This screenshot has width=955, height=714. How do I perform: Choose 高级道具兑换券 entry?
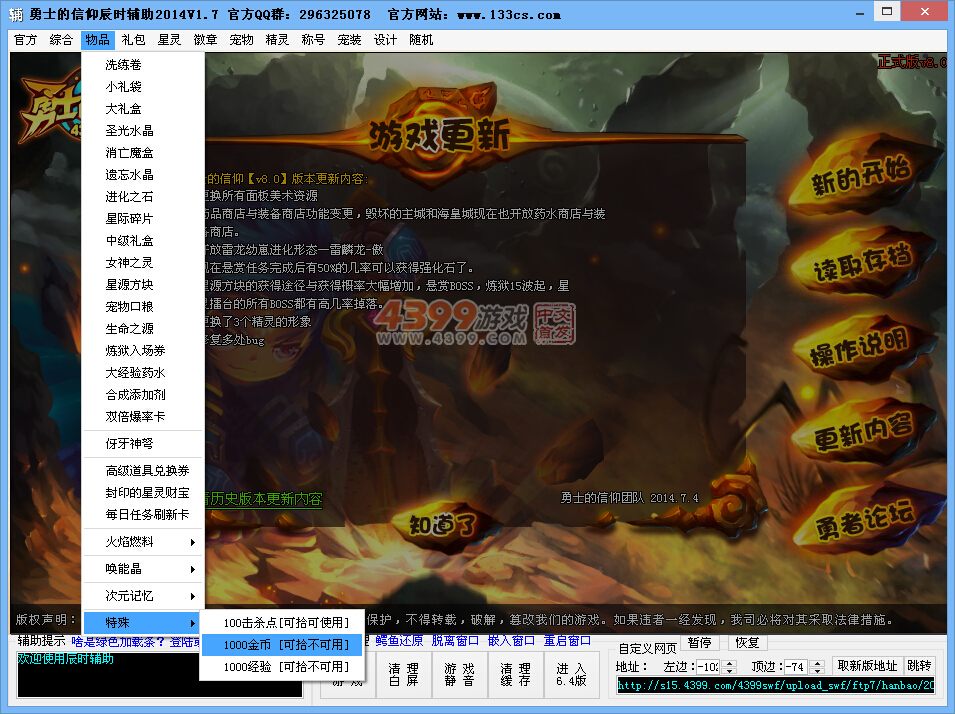(143, 470)
